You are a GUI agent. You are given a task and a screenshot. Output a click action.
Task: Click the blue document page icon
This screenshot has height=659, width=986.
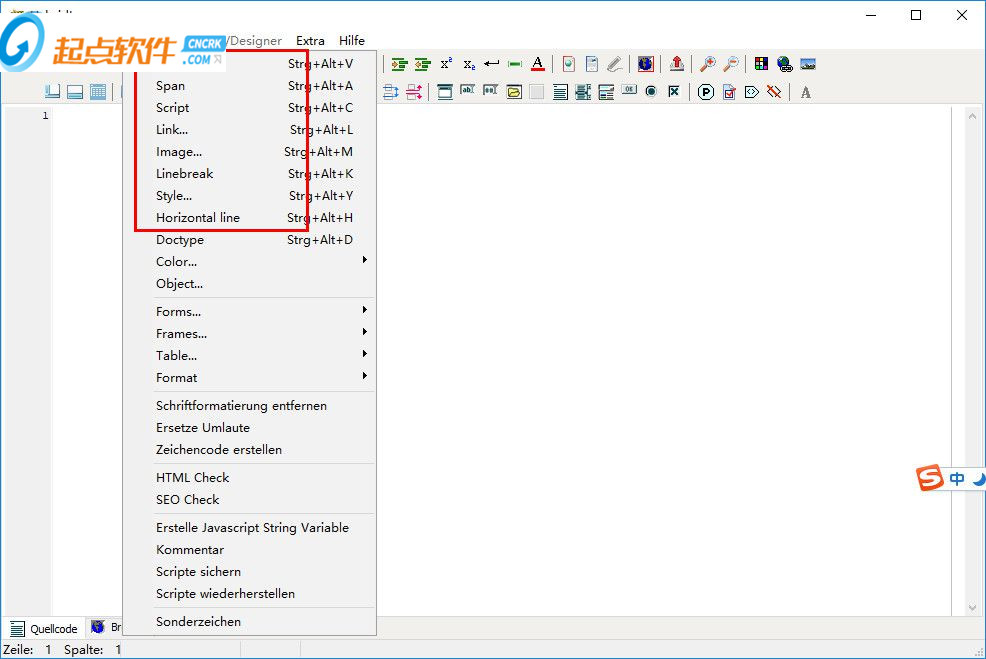point(592,64)
